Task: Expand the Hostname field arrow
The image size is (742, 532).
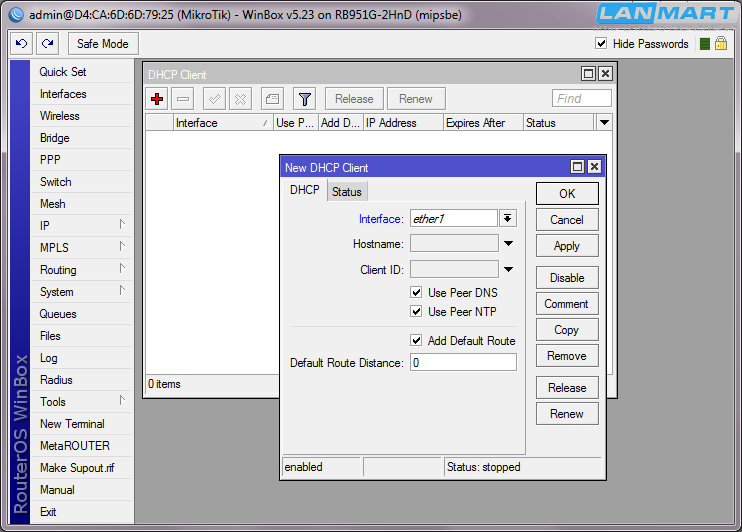Action: click(508, 243)
